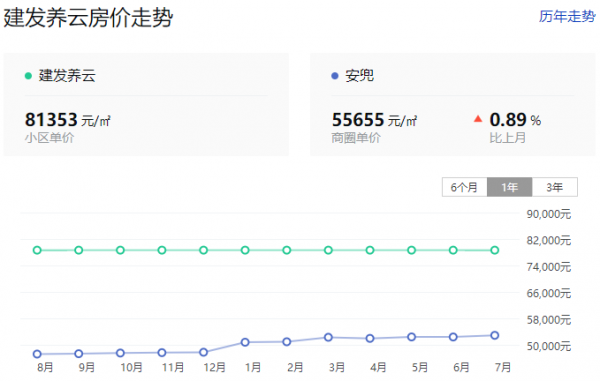Select green data point for 8月
Screen dimensions: 600x381
37,250
